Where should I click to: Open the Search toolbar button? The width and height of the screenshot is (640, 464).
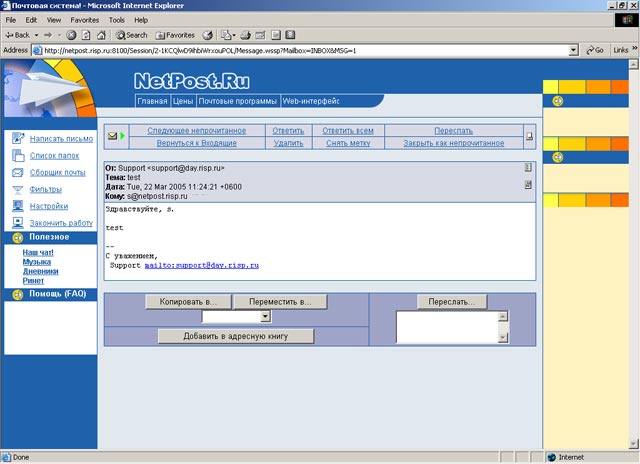(131, 35)
